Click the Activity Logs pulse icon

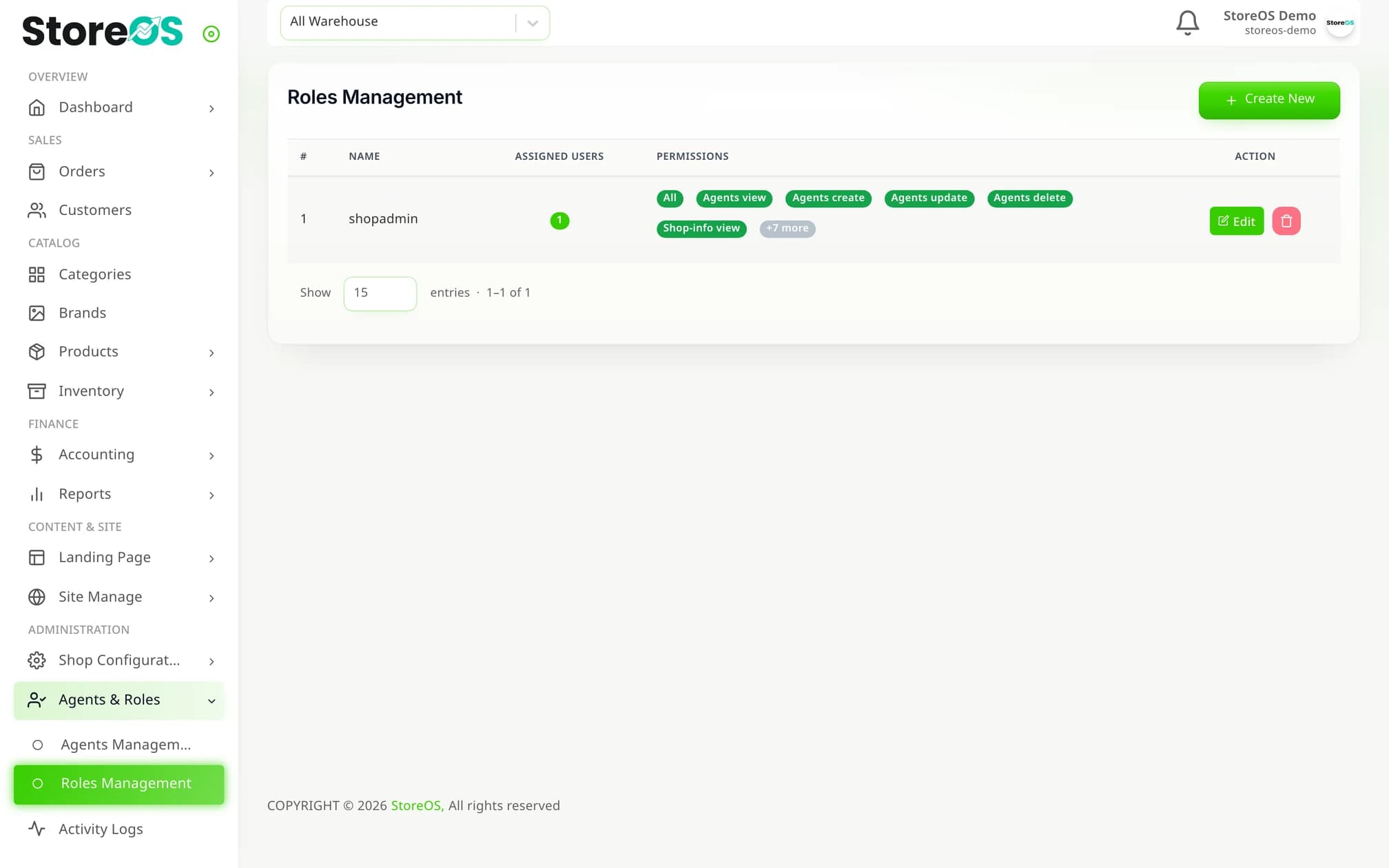(x=37, y=829)
